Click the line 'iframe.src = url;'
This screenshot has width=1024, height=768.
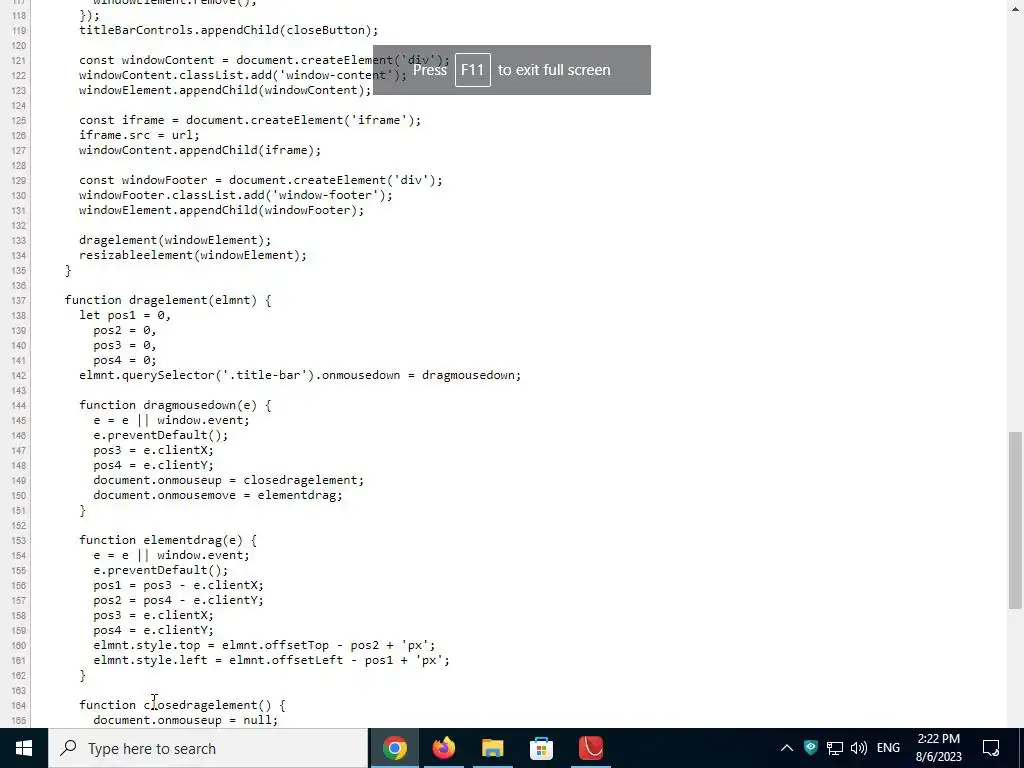click(x=139, y=135)
